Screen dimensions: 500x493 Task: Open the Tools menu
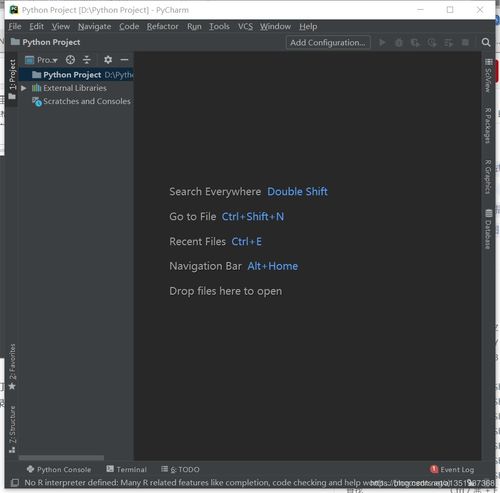[x=219, y=26]
